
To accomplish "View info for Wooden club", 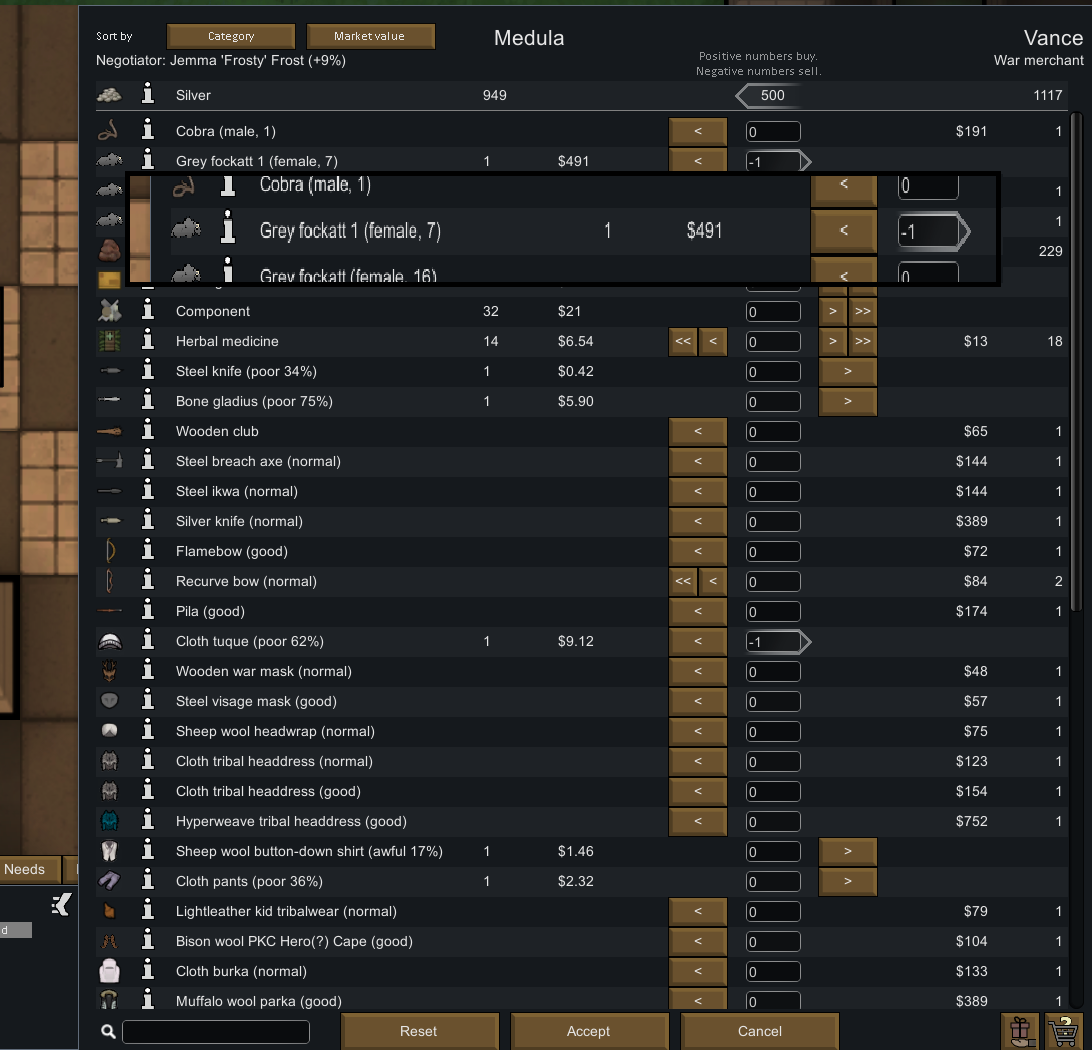I will (x=148, y=430).
